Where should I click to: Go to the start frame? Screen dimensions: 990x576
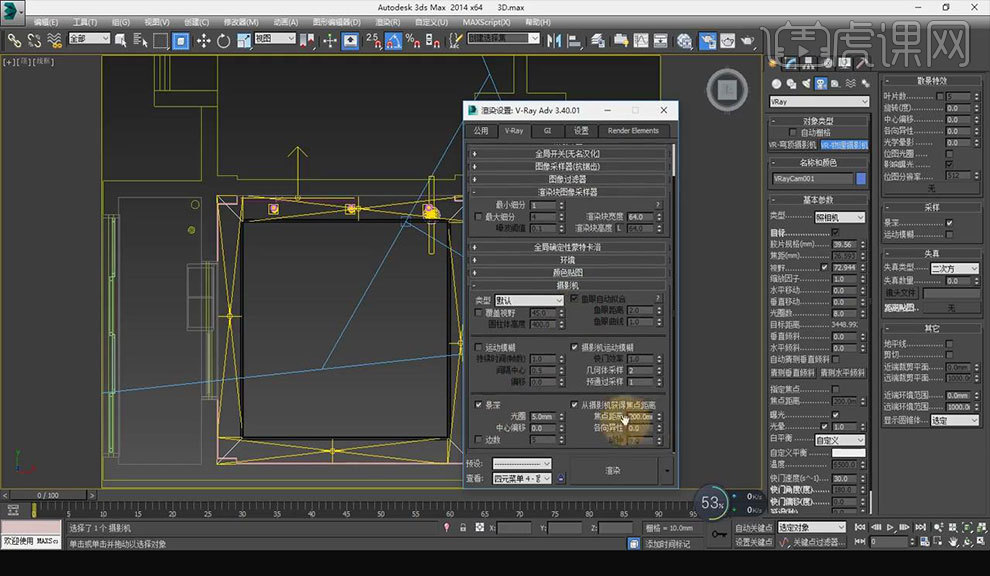[x=860, y=527]
